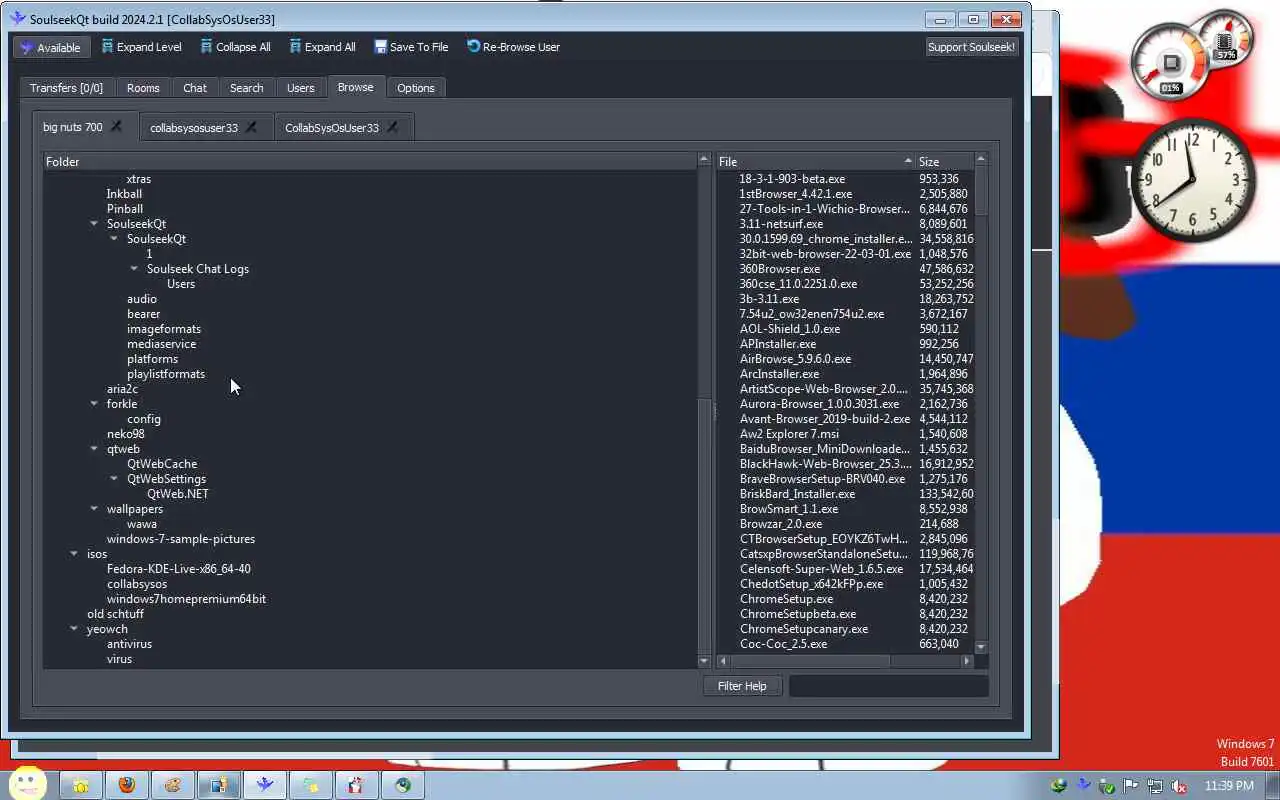Collapse the Soulseek Chat Logs folder

134,269
